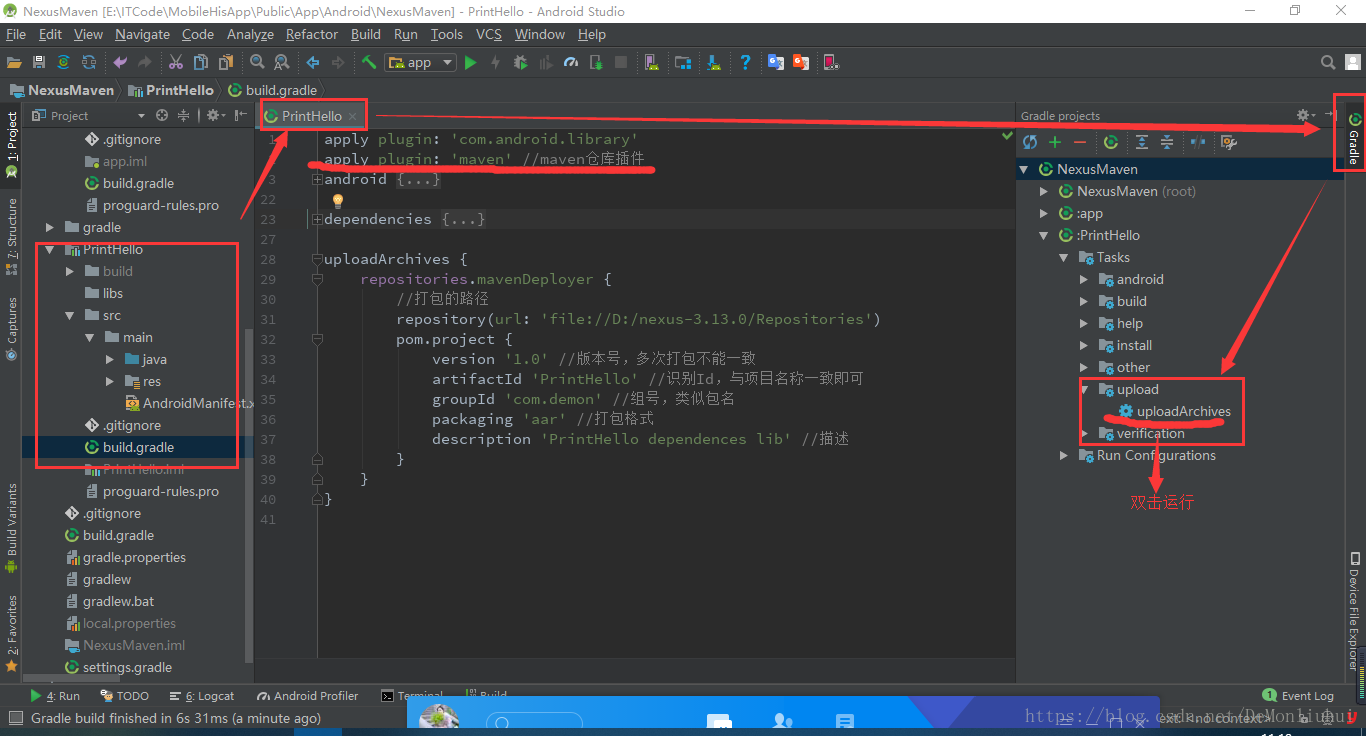Refresh all Gradle projects icon
The height and width of the screenshot is (736, 1366).
tap(1030, 142)
